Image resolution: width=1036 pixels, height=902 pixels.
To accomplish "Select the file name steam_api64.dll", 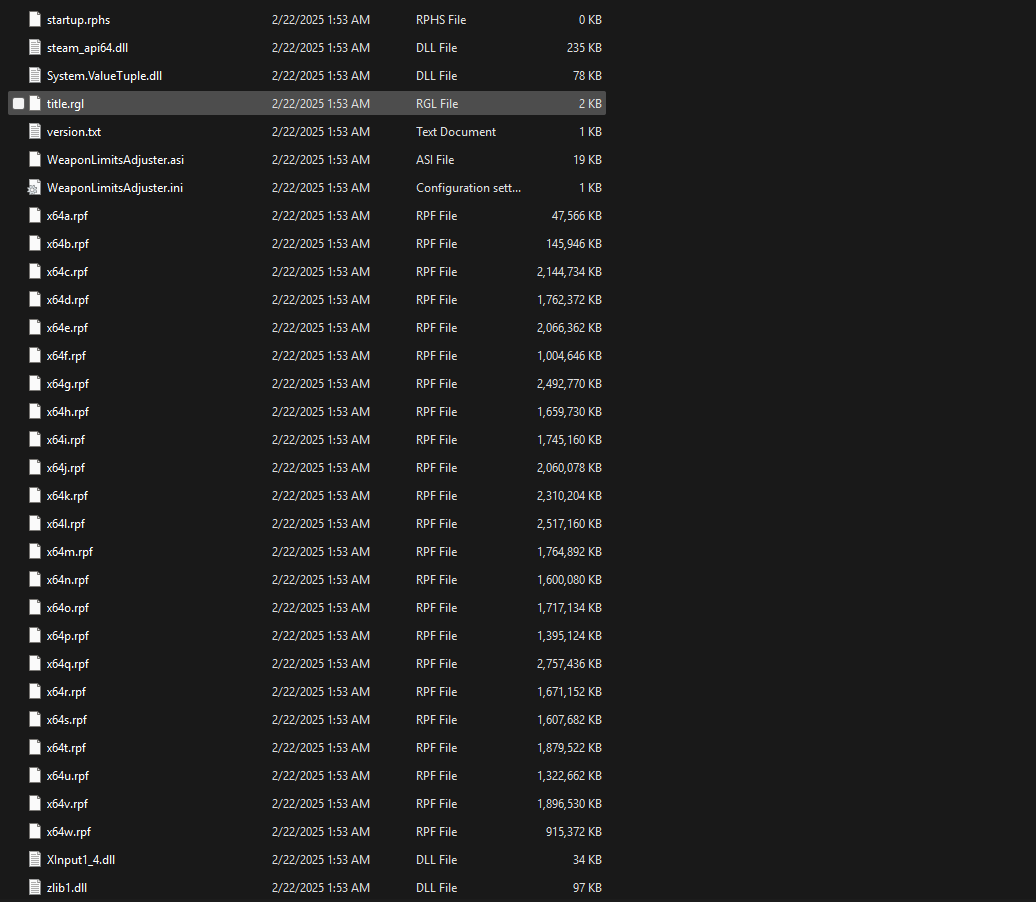I will (x=87, y=48).
